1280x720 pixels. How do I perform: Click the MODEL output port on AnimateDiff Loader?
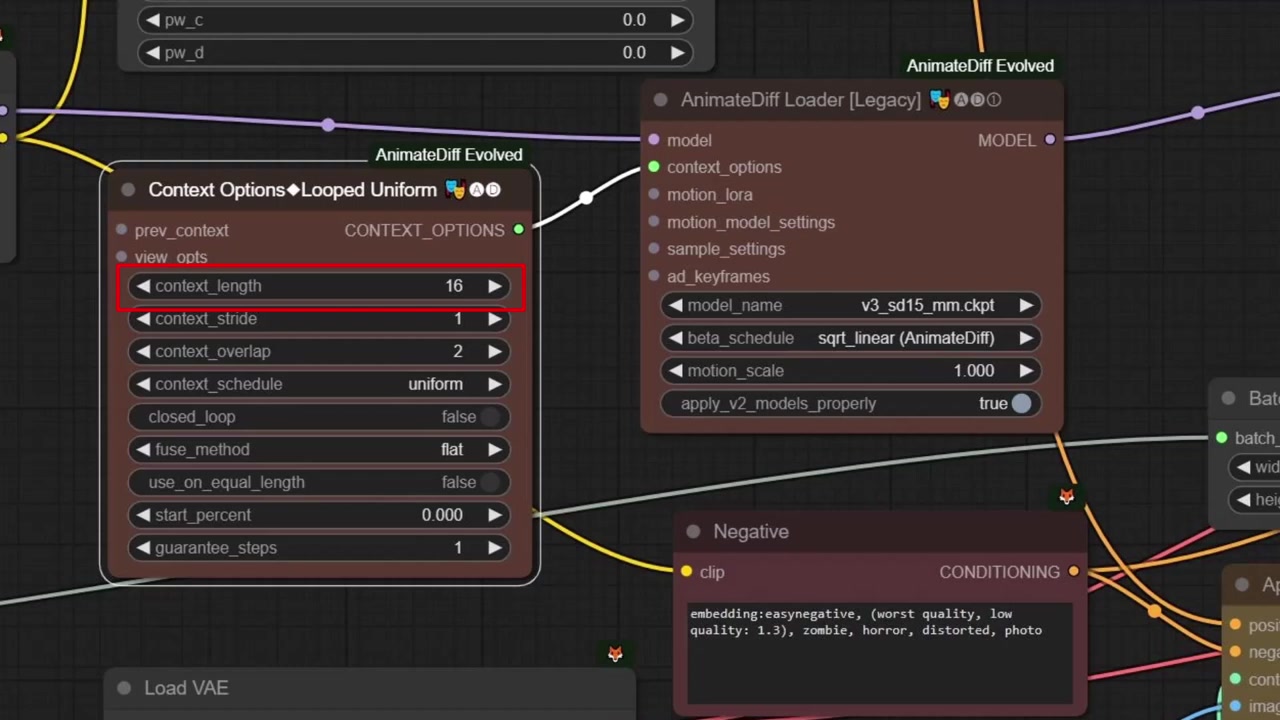1050,140
